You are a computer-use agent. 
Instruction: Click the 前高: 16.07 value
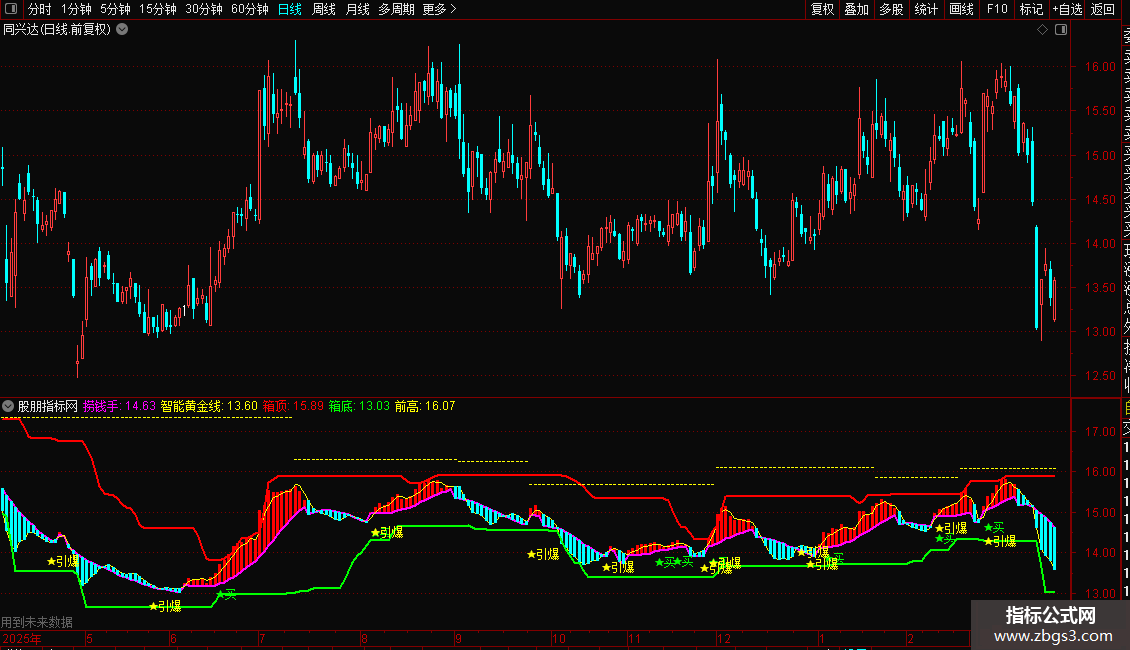(425, 406)
